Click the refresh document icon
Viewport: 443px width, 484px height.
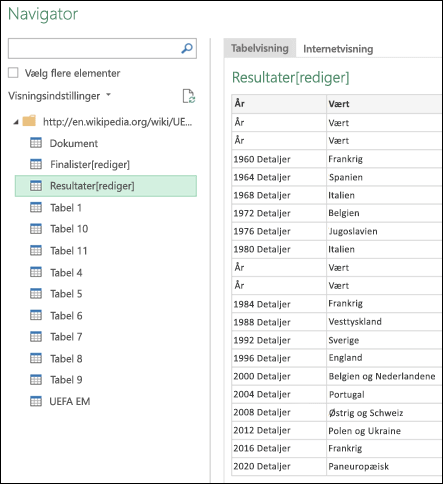click(189, 96)
